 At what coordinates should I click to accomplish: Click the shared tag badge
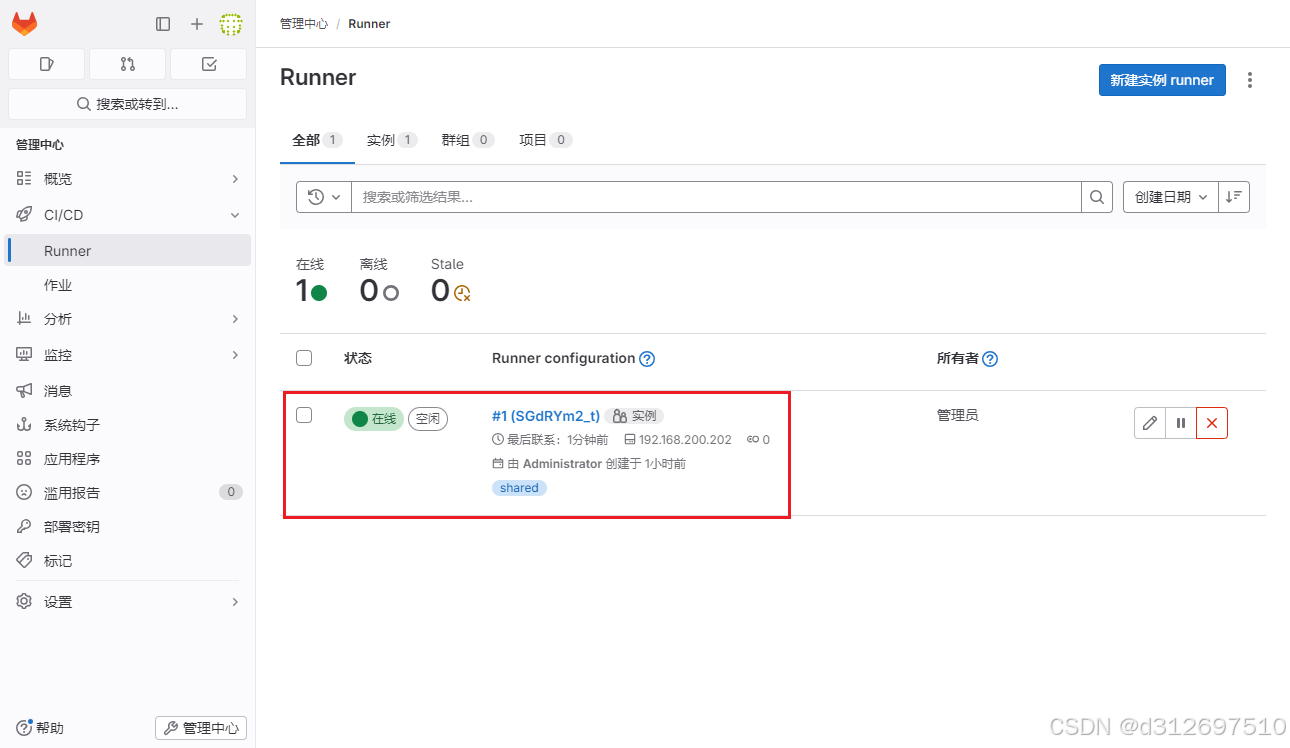519,488
